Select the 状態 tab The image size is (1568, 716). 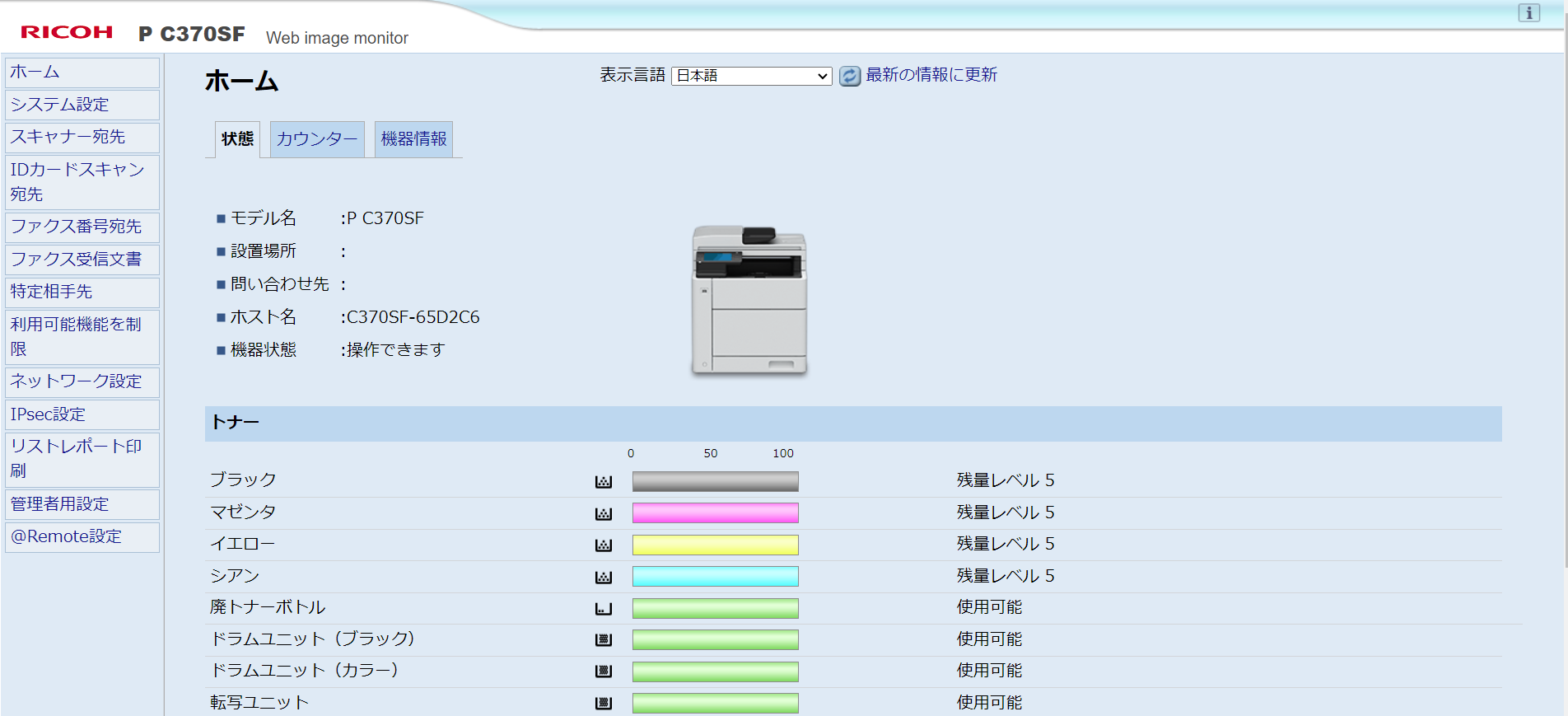(237, 139)
